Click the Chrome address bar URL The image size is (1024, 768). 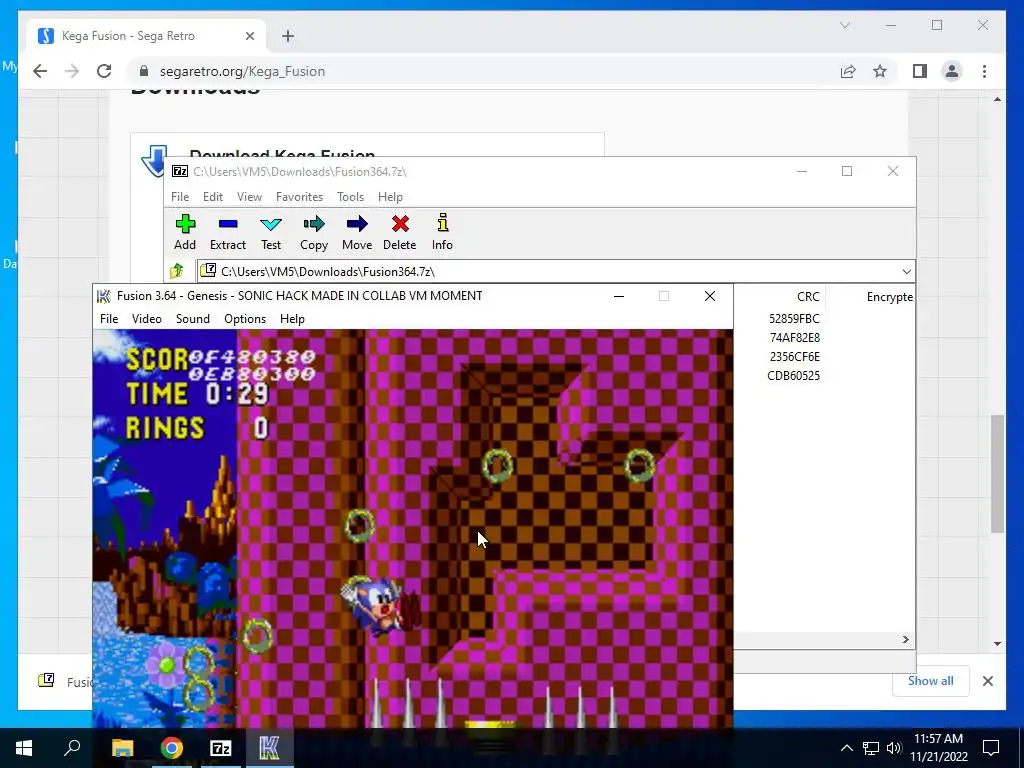pos(242,71)
